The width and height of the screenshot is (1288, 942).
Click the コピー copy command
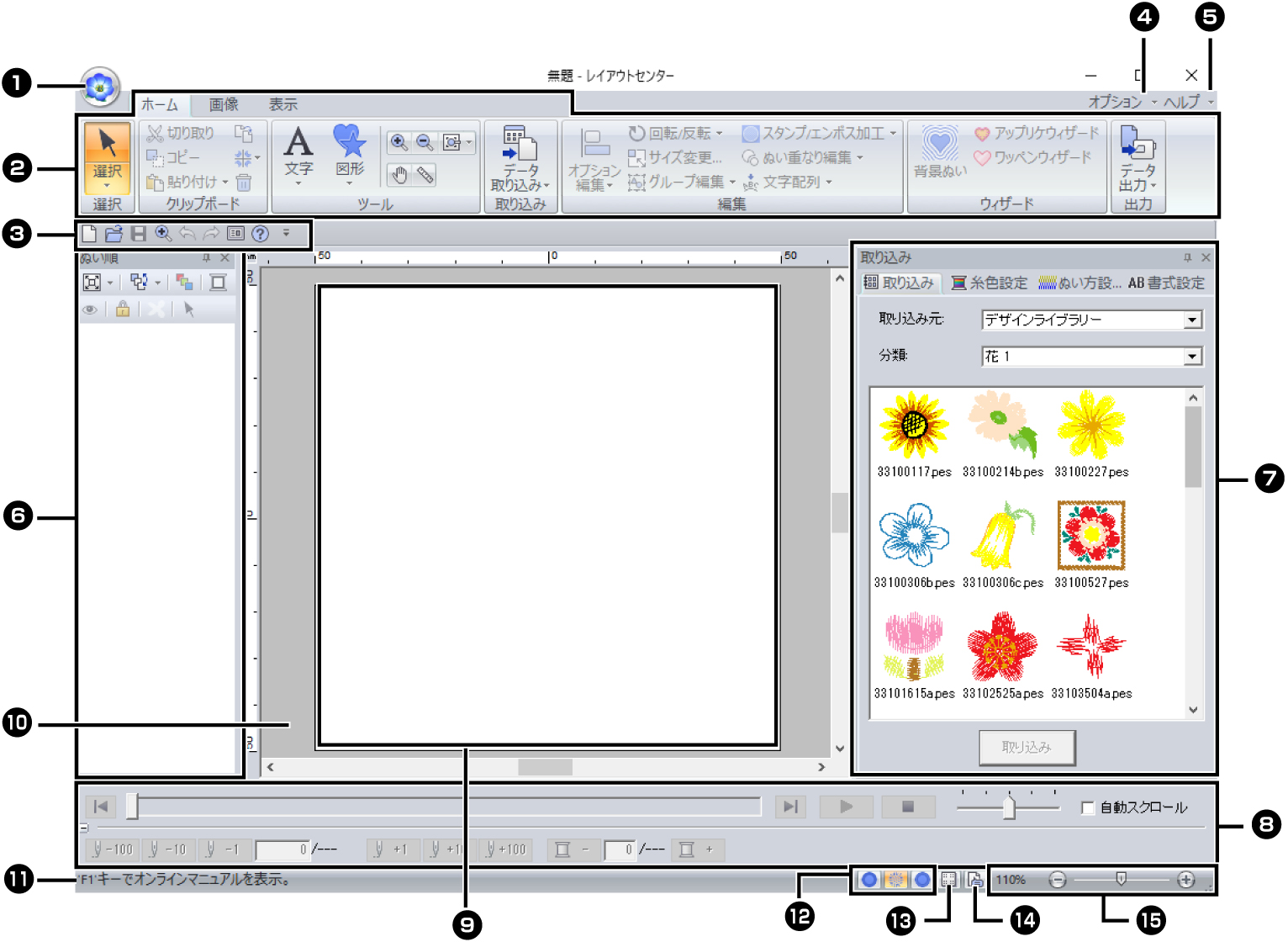(x=173, y=157)
